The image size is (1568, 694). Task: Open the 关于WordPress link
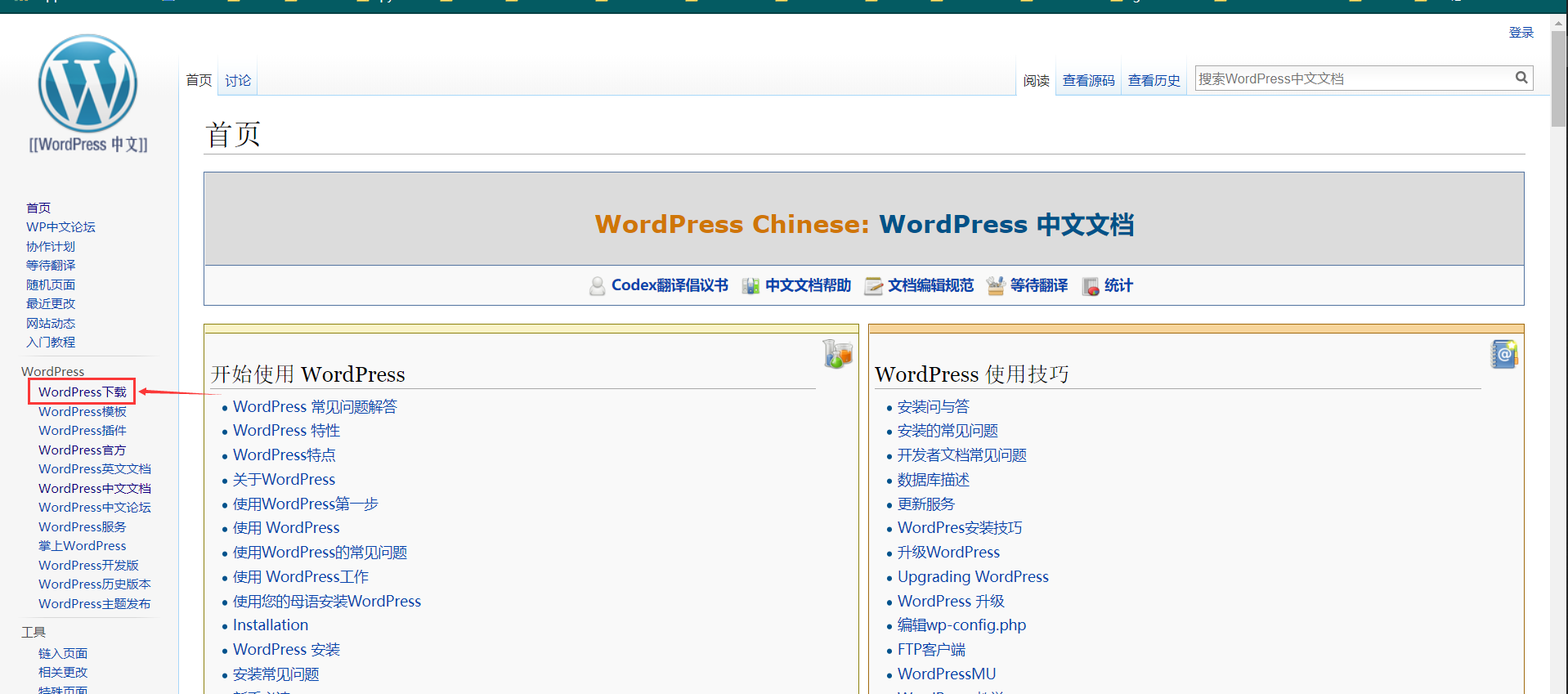(284, 480)
